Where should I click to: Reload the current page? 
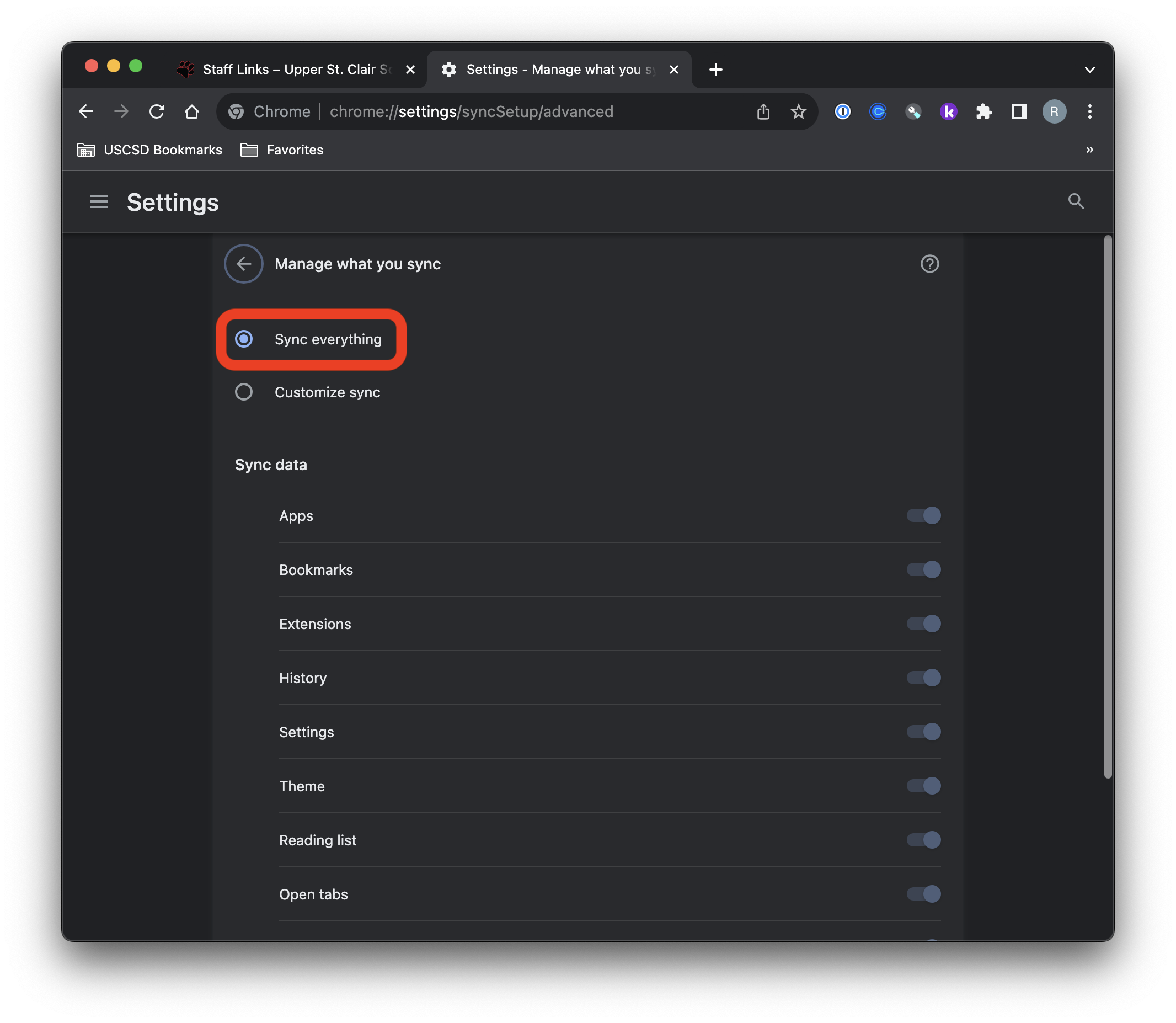[157, 111]
